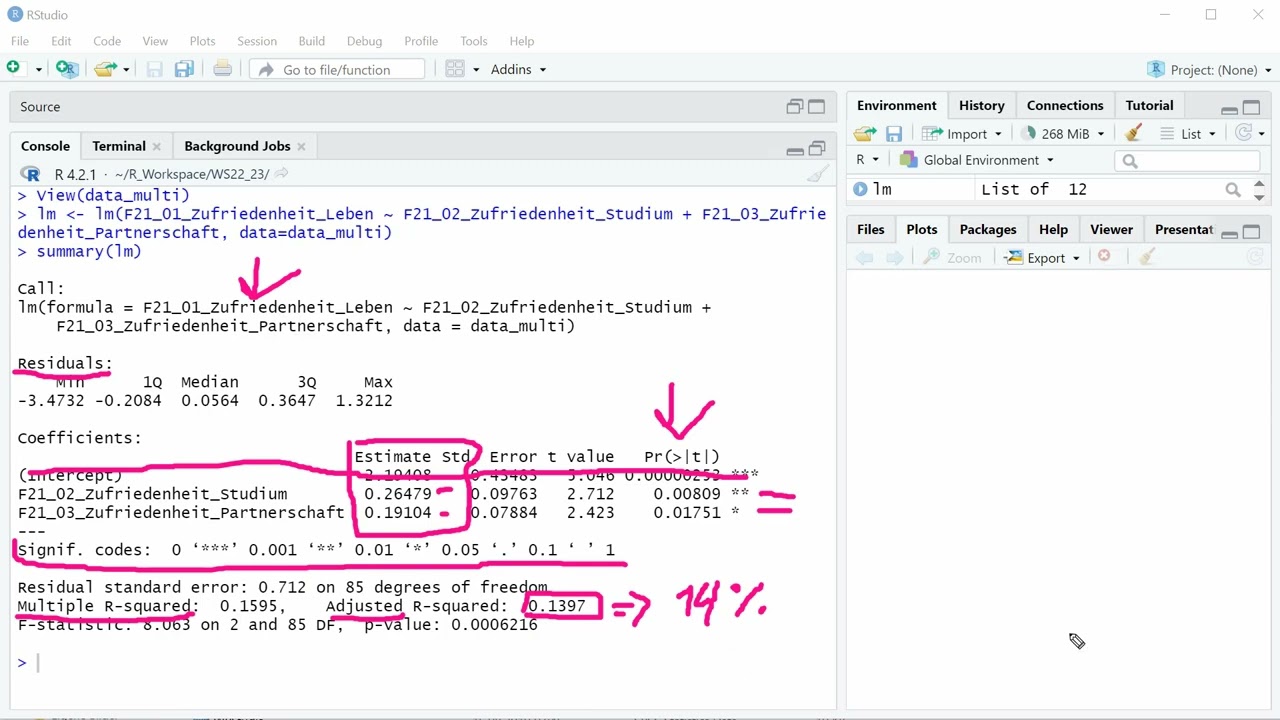Screen dimensions: 1280x720
Task: Open the Session menu
Action: (257, 41)
